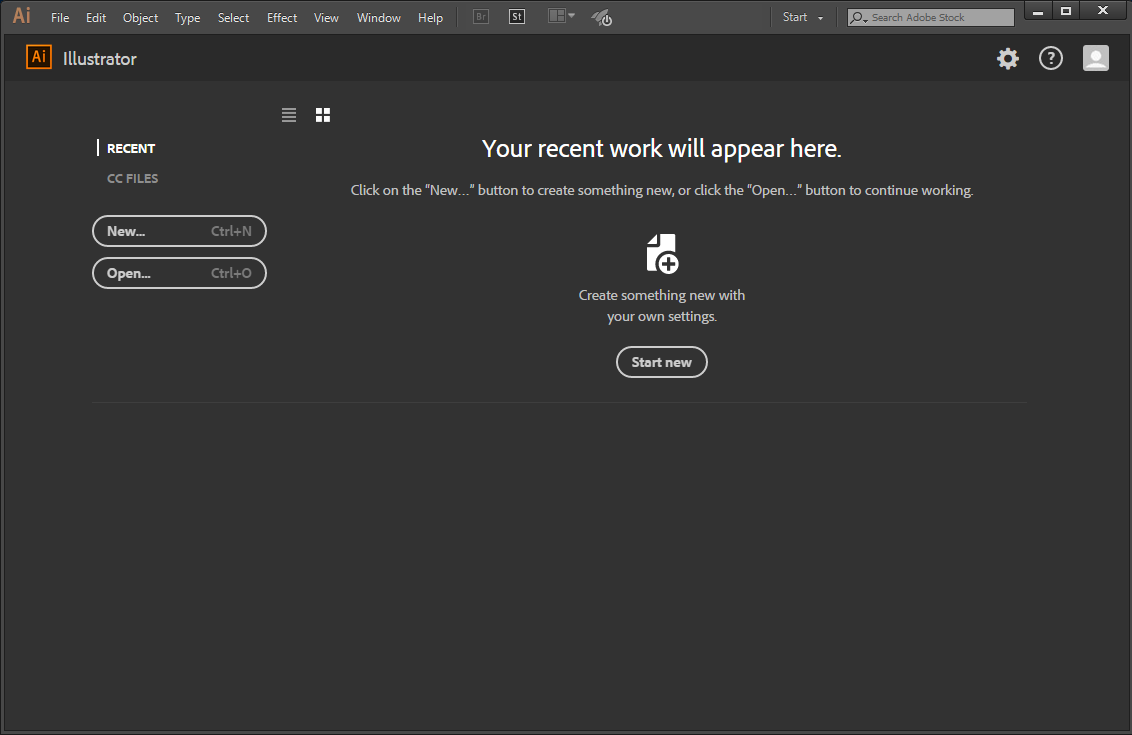Open the File menu
This screenshot has width=1132, height=735.
(x=60, y=17)
